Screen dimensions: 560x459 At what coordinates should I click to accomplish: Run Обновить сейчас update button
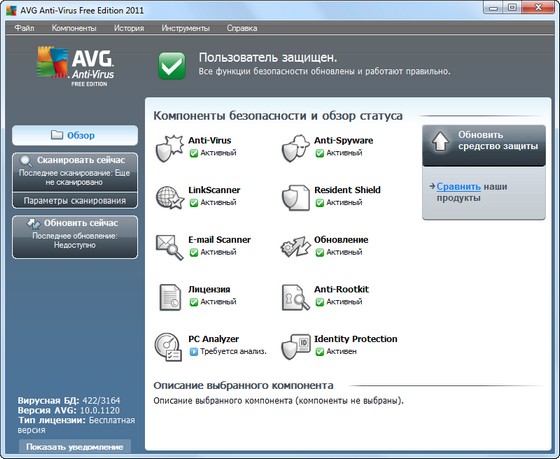75,237
